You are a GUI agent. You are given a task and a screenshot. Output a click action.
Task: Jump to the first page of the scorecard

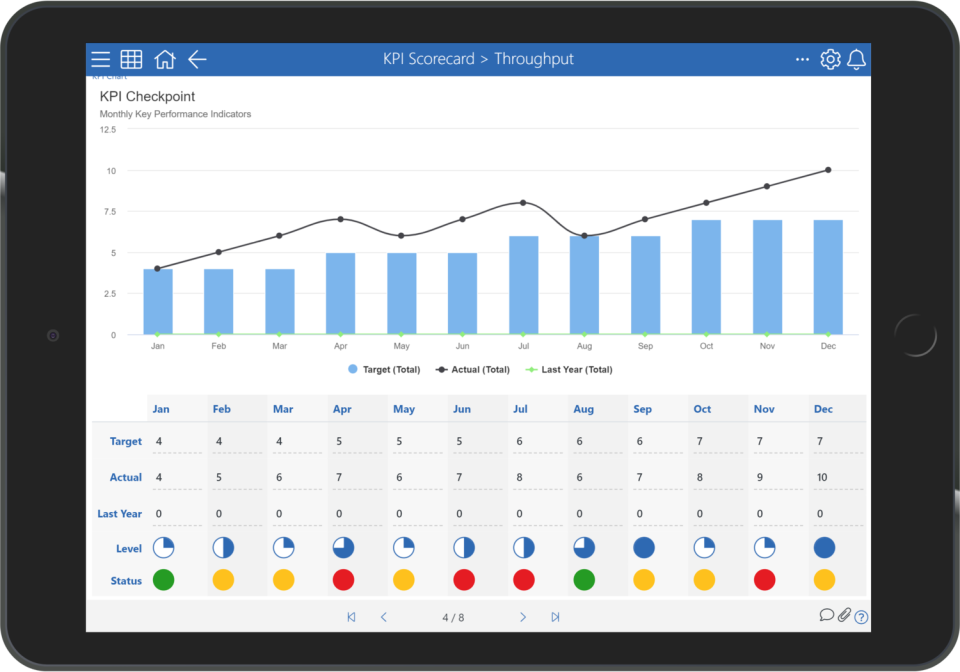point(351,617)
